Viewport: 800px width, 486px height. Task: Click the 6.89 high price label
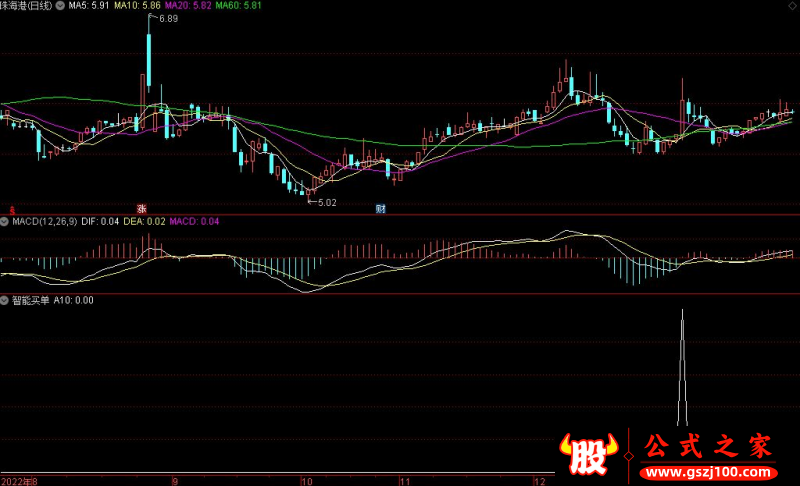pyautogui.click(x=168, y=19)
